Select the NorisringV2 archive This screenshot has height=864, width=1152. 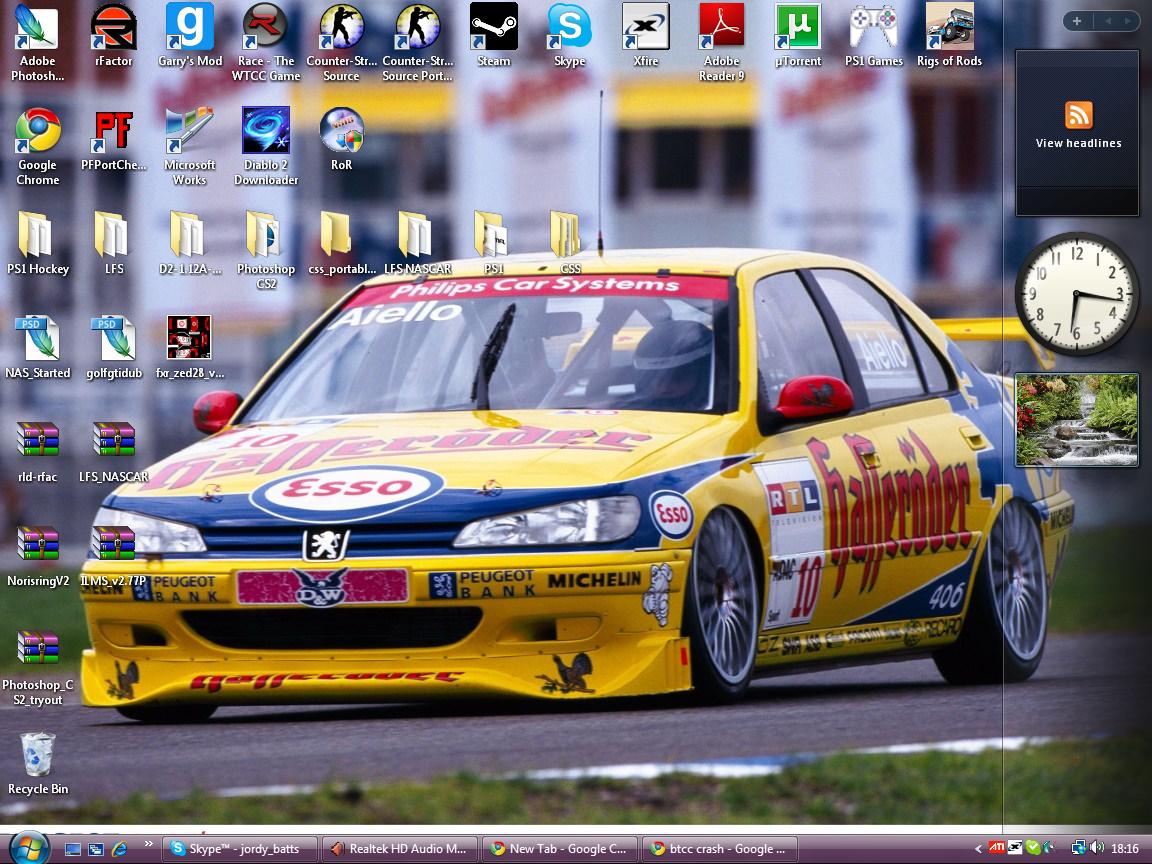tap(37, 556)
